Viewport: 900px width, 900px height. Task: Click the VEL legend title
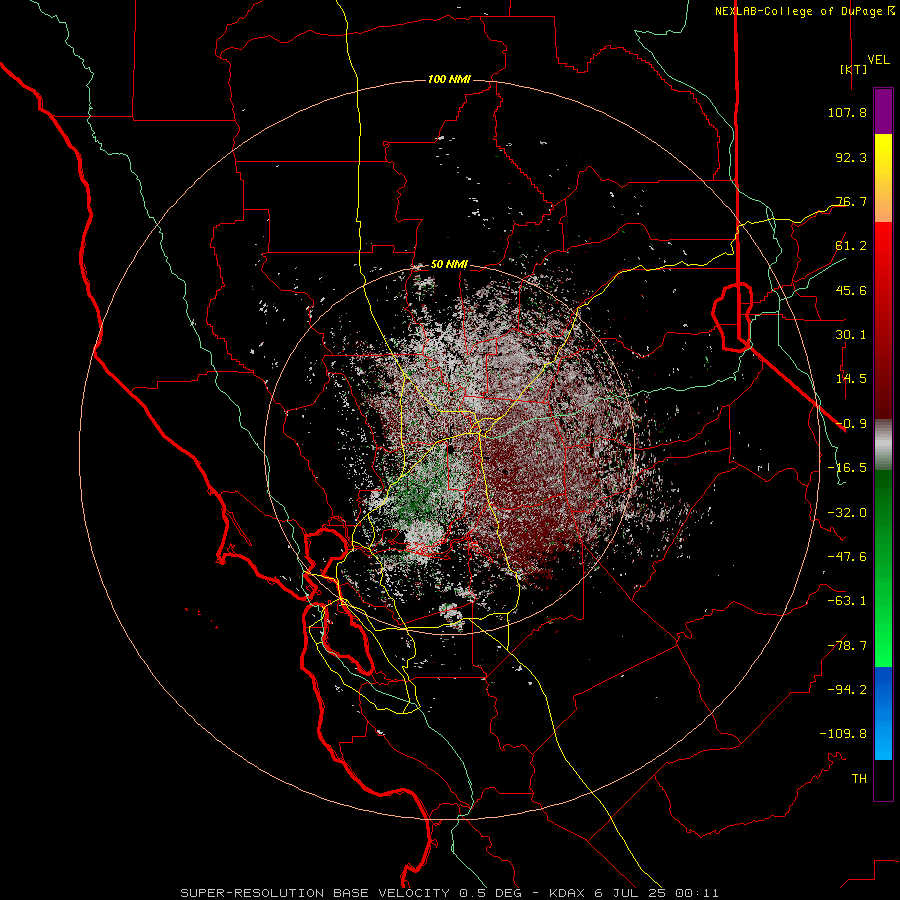click(x=878, y=60)
